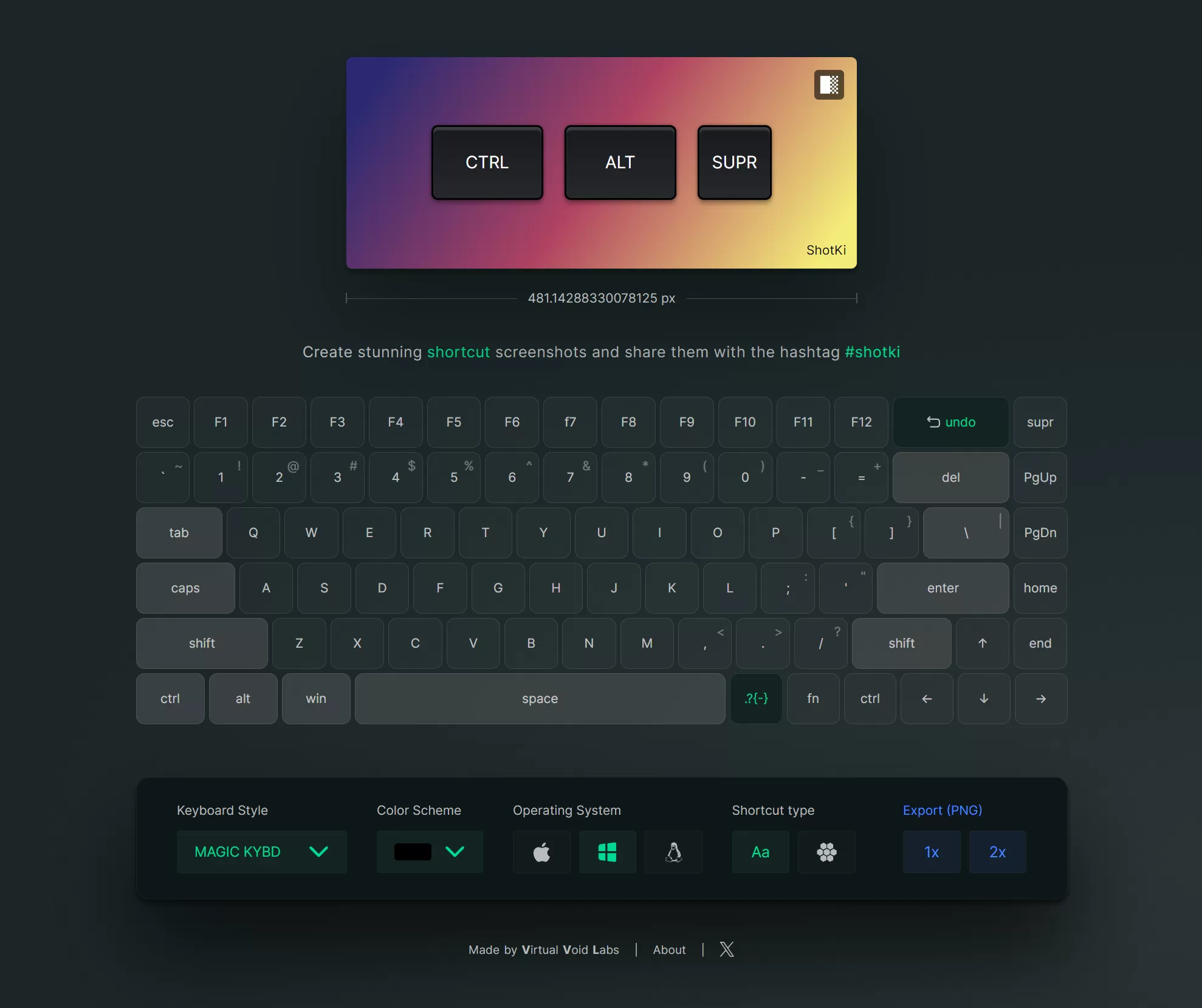The width and height of the screenshot is (1202, 1008).
Task: Select the 2x export resolution
Action: (997, 852)
